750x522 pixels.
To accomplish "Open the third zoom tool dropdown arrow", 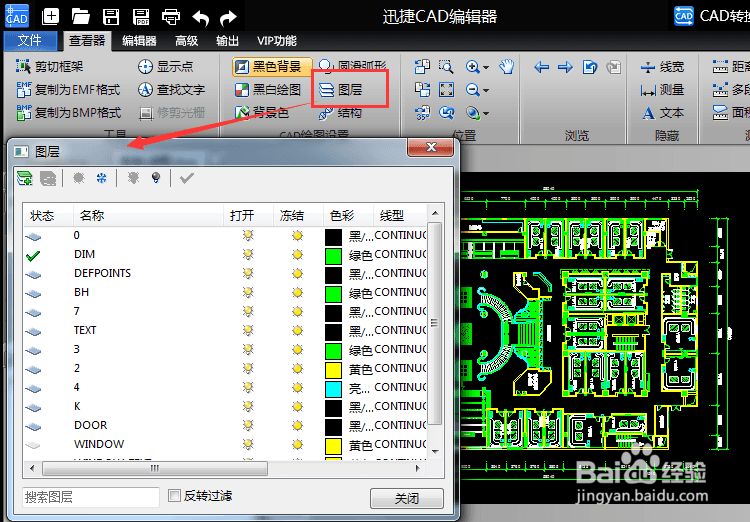I will pos(486,113).
